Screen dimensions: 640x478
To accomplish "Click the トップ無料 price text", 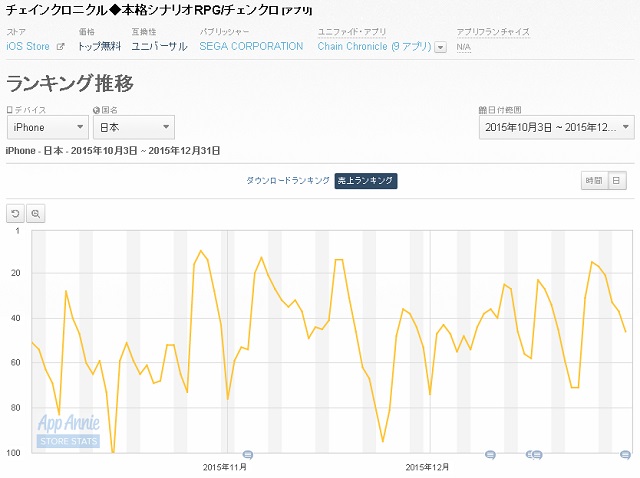I will tap(100, 47).
